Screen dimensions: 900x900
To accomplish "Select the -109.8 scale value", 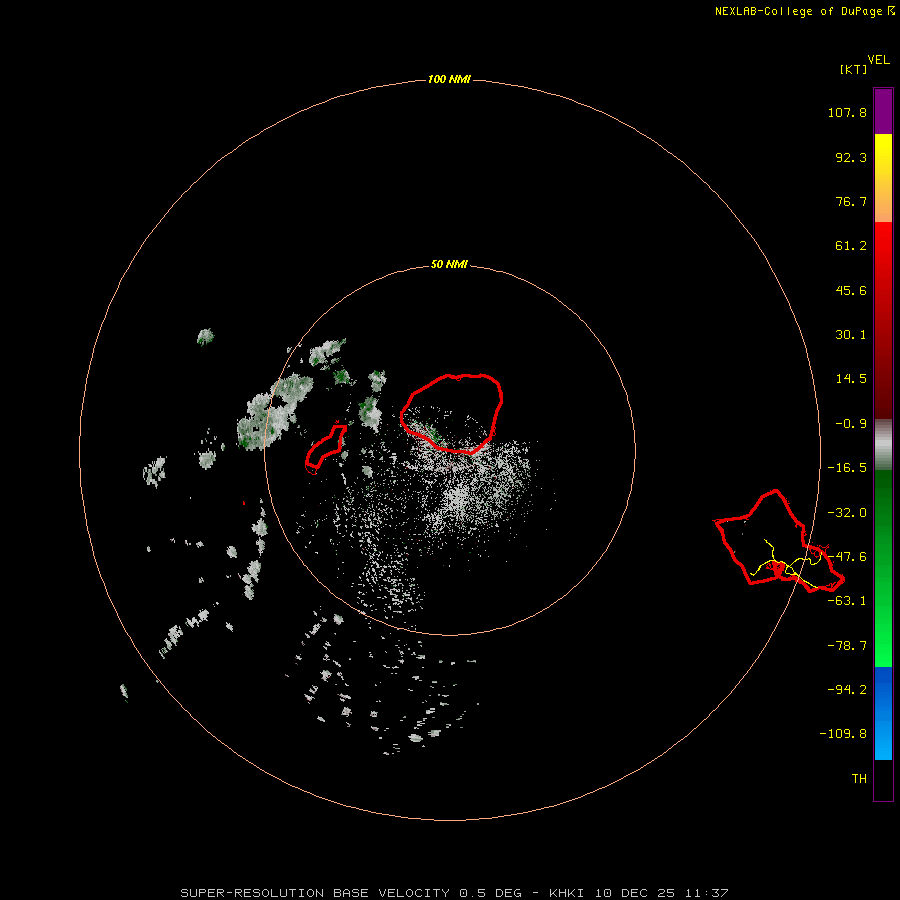I will [843, 734].
